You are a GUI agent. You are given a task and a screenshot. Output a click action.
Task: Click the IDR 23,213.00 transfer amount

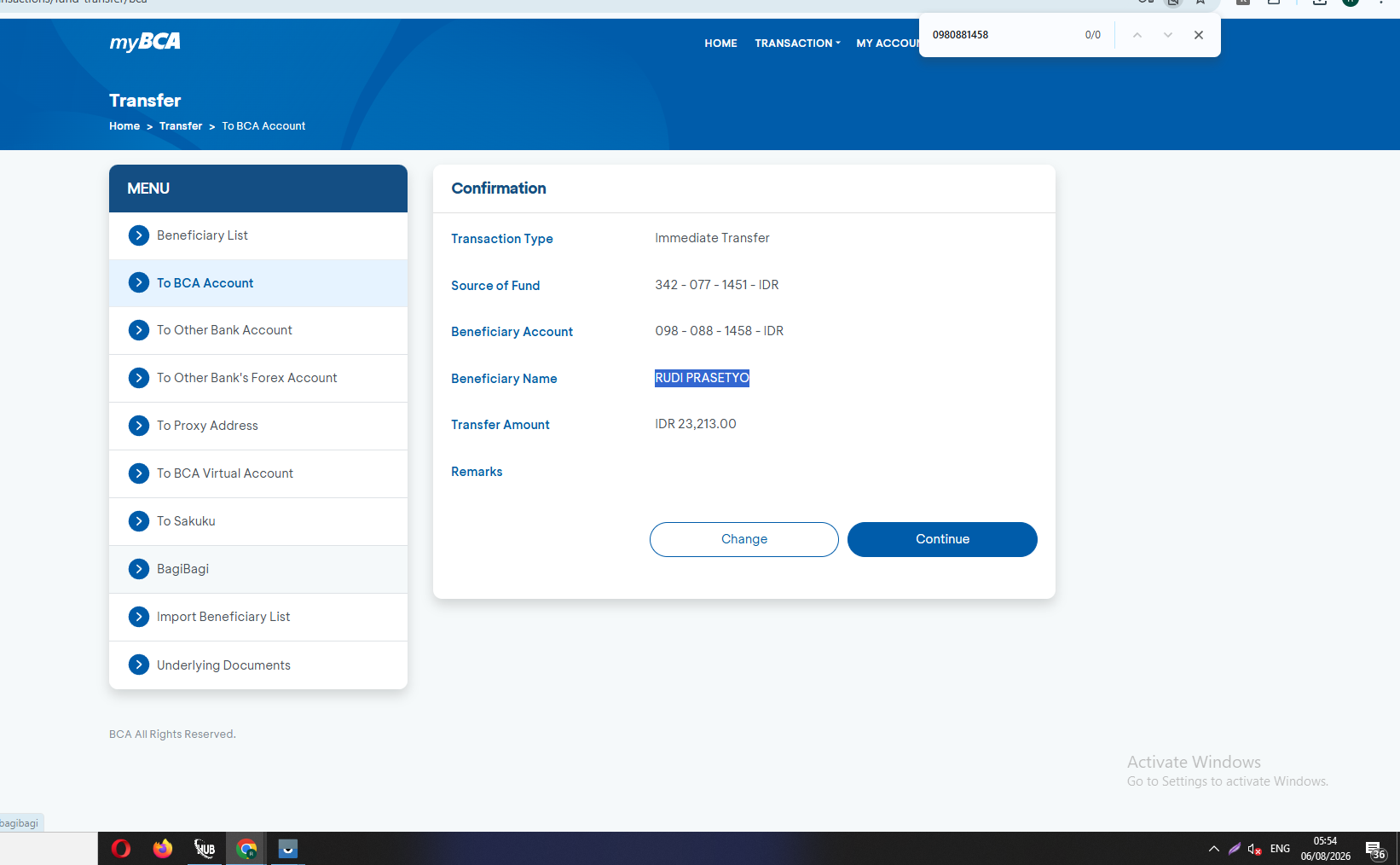(695, 424)
